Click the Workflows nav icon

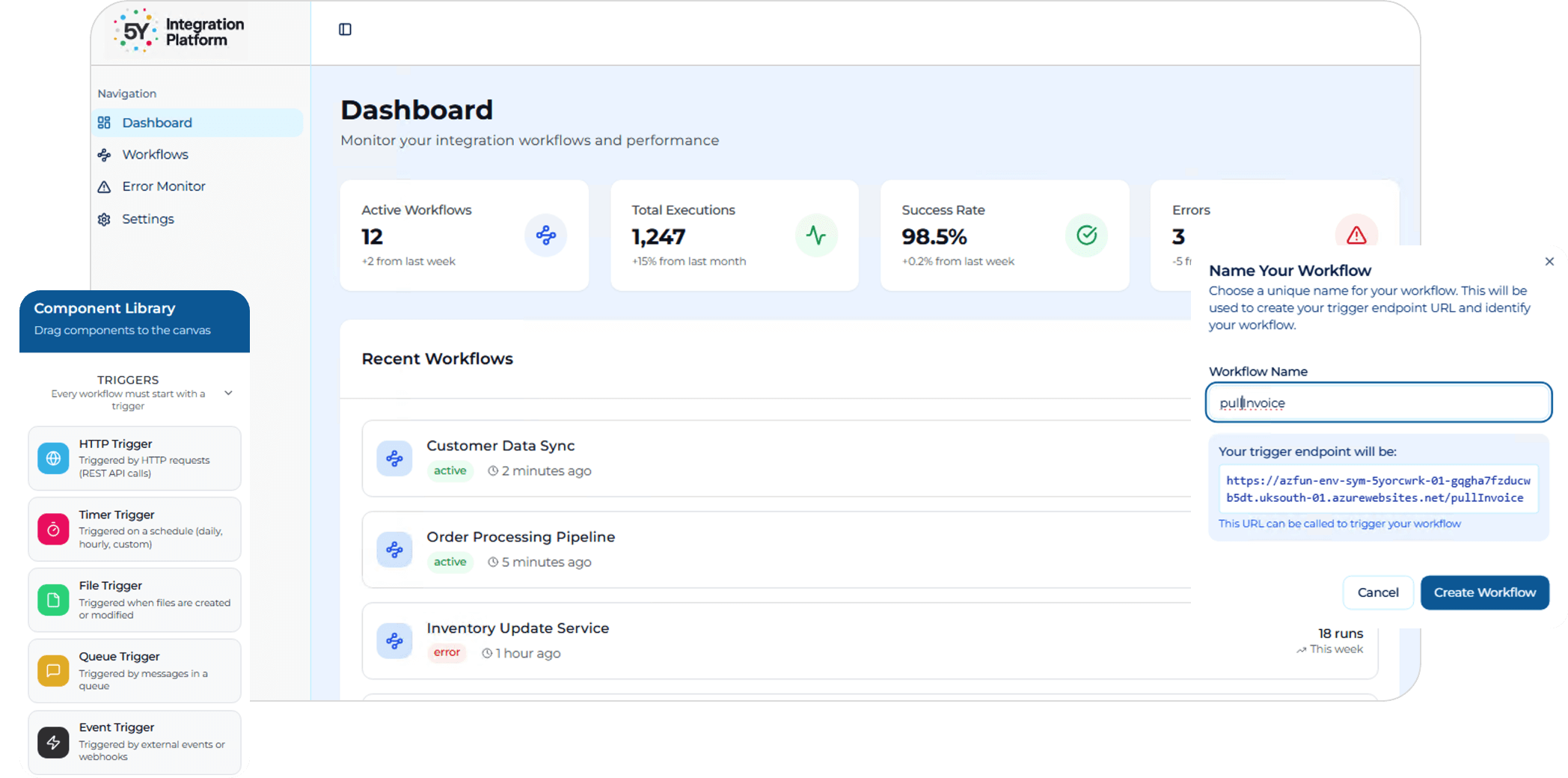pos(104,155)
